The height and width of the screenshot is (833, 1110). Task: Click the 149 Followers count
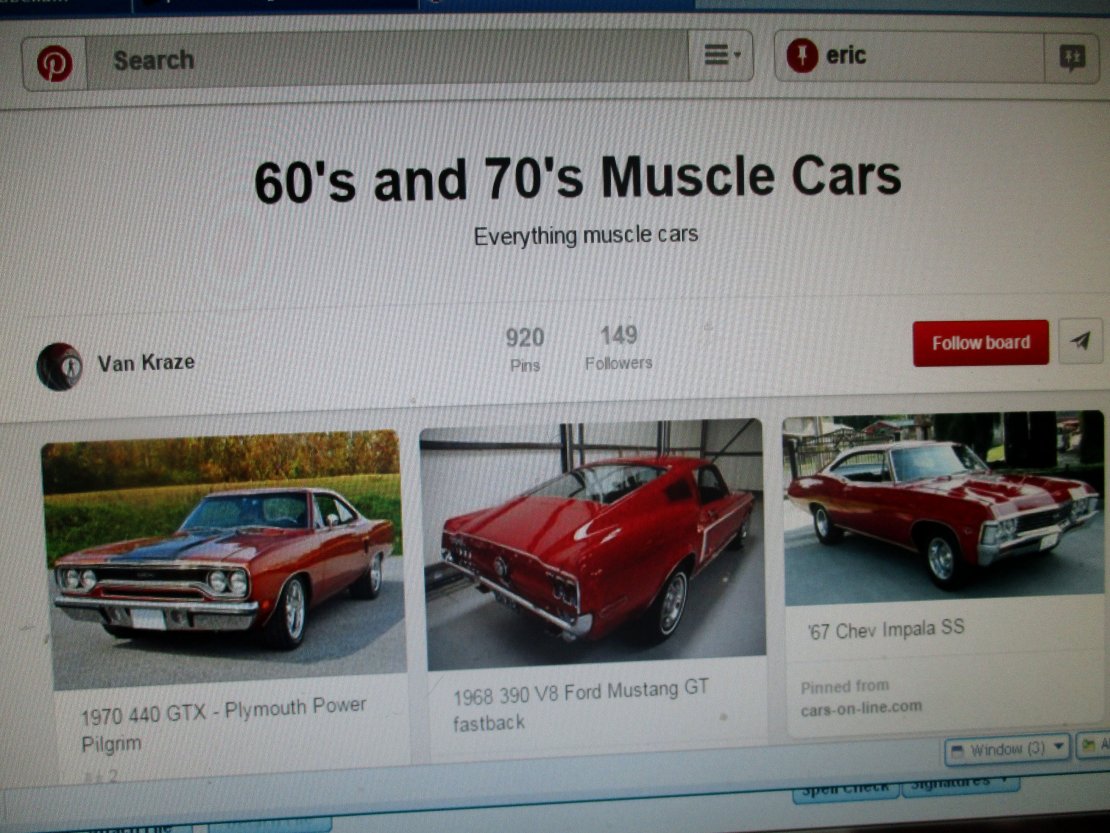pyautogui.click(x=618, y=347)
